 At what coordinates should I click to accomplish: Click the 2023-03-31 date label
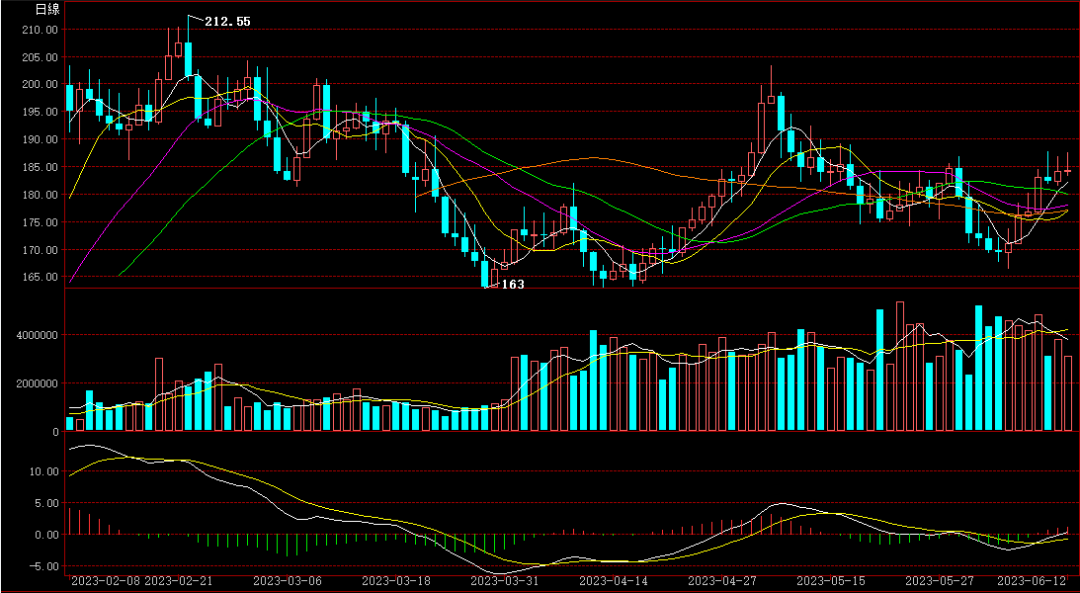click(504, 580)
